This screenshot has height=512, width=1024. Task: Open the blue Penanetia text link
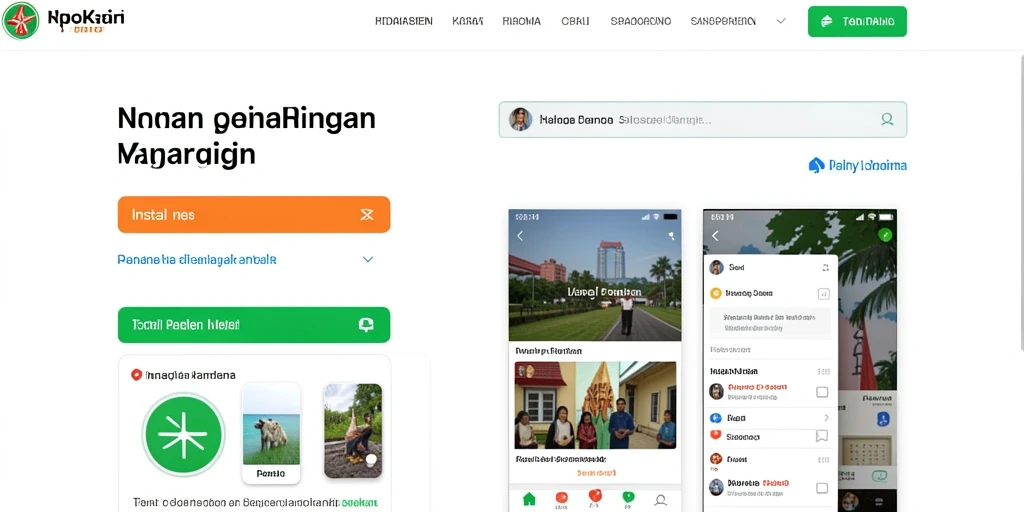[x=197, y=259]
